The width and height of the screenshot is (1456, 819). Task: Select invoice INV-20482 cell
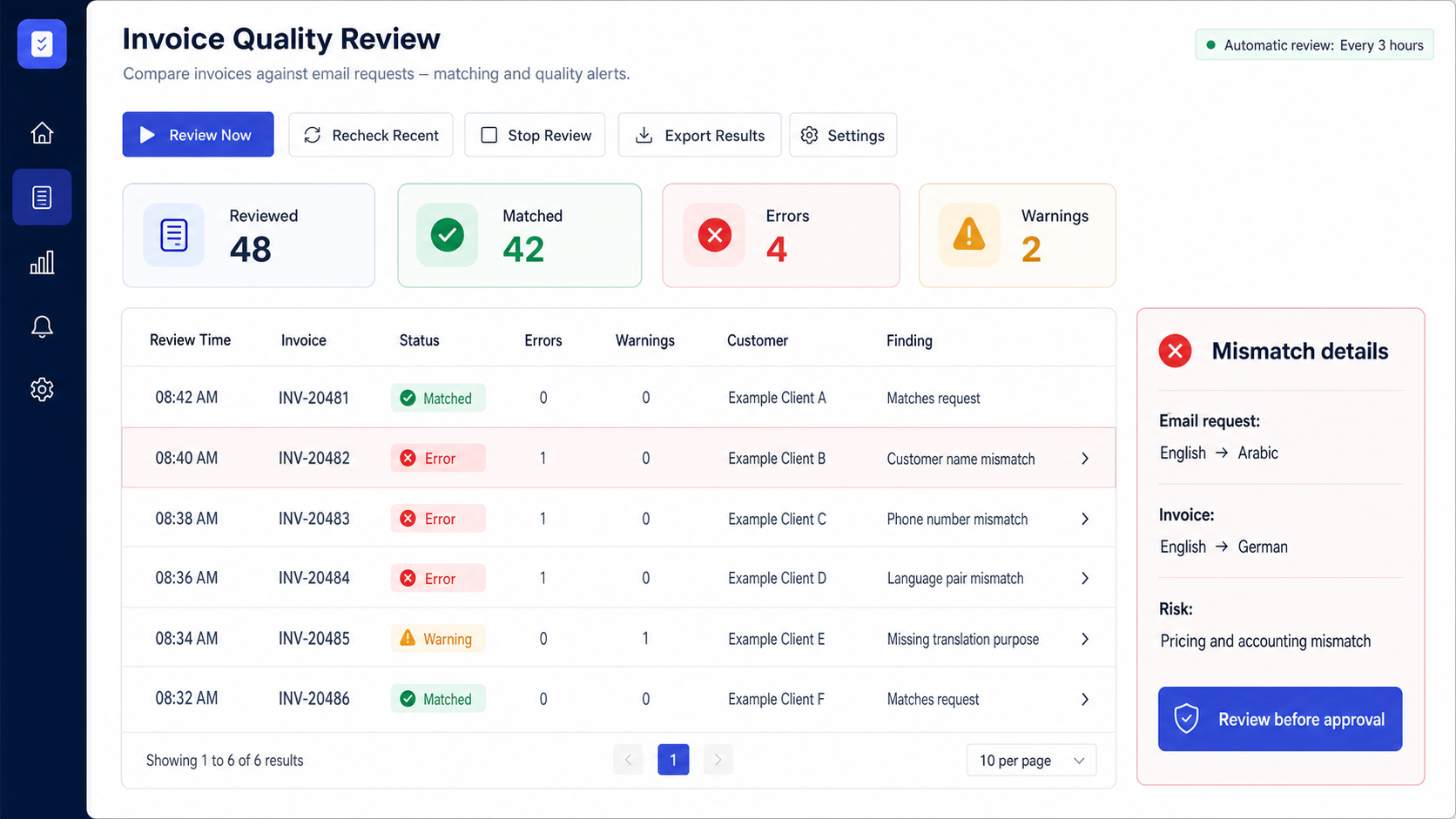(313, 458)
